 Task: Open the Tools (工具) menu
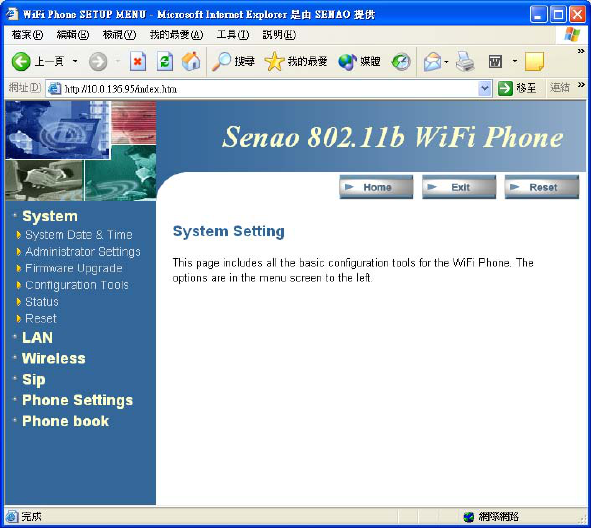(233, 35)
